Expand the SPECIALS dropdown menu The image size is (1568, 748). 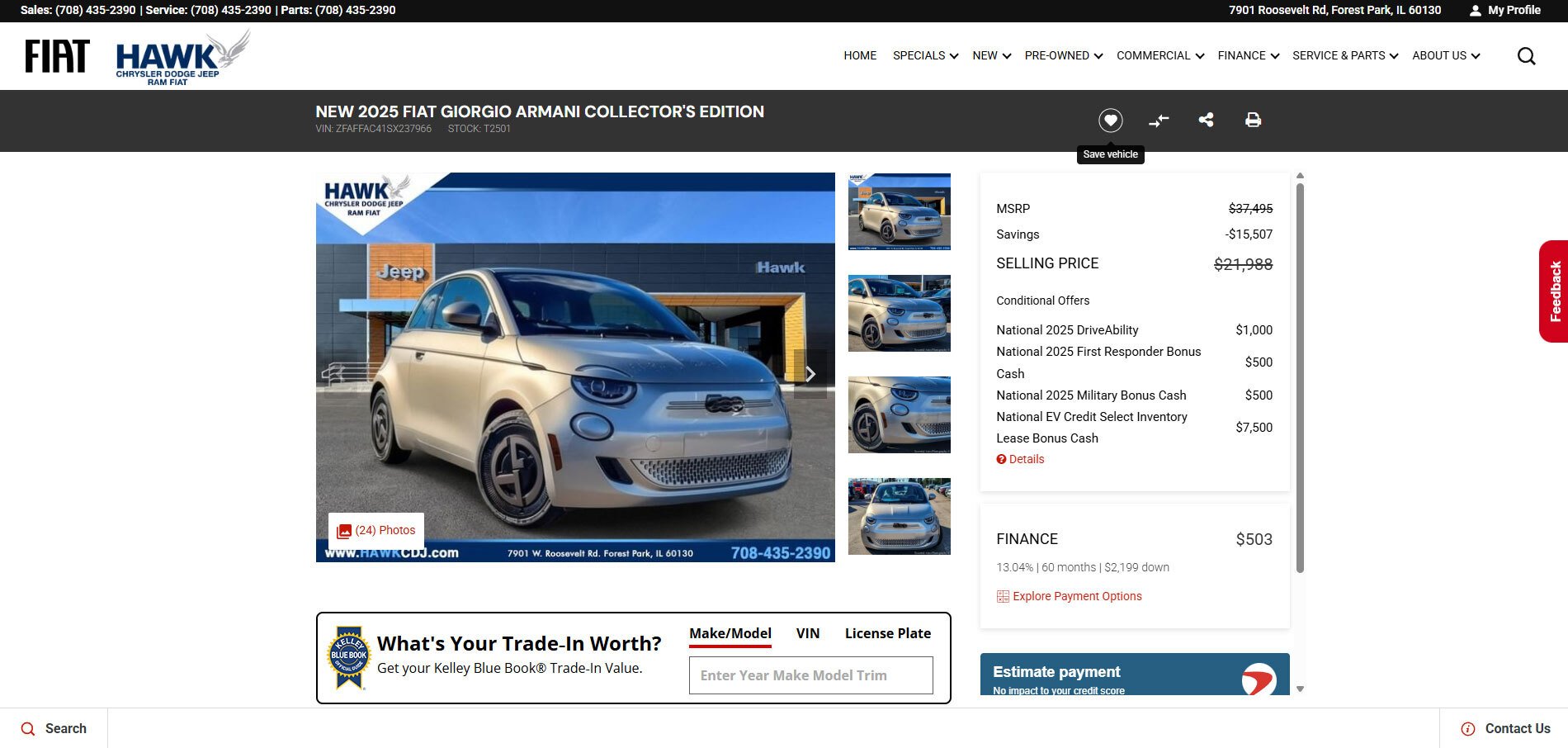[x=925, y=55]
